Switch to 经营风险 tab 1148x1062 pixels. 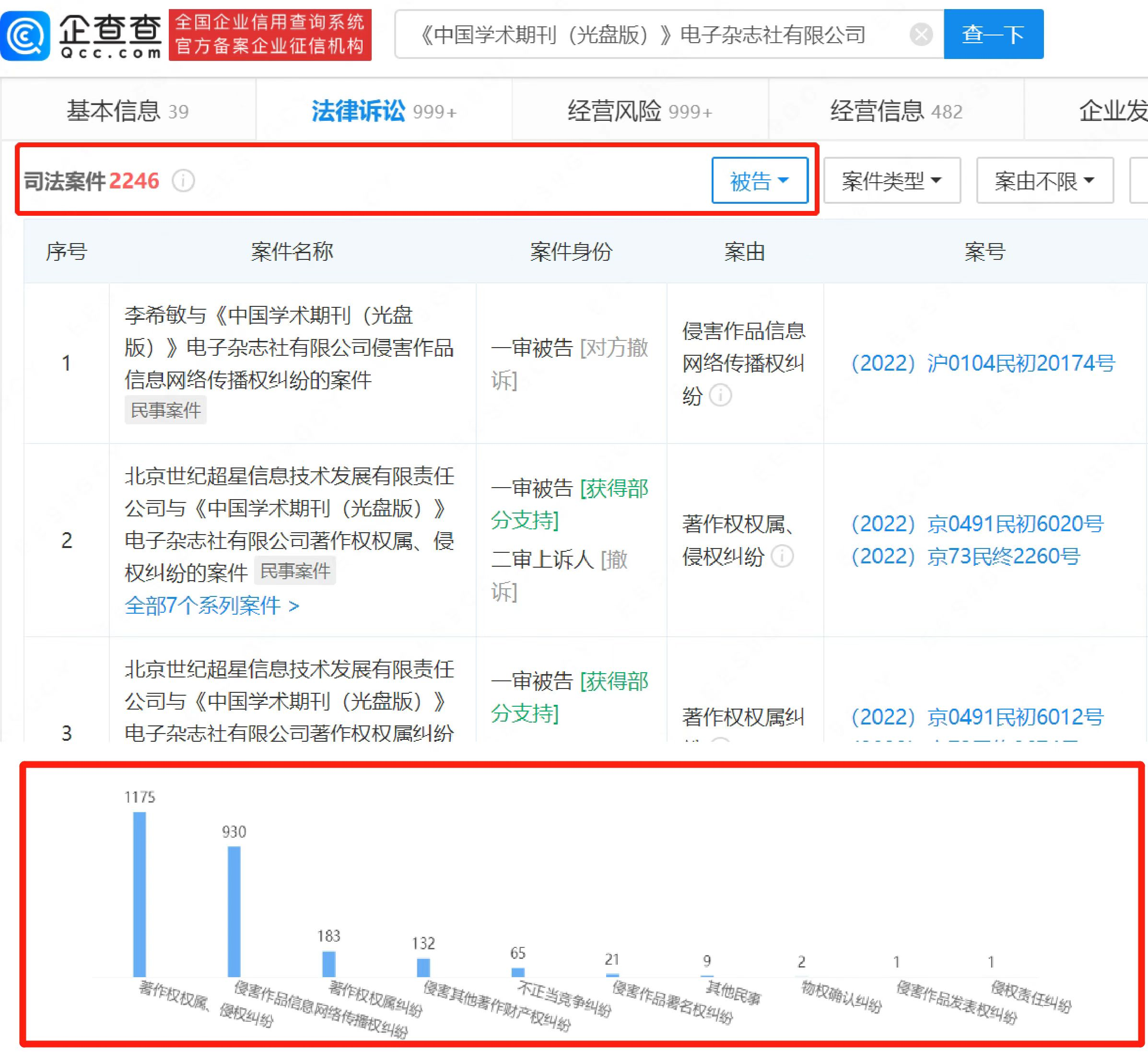pos(639,110)
